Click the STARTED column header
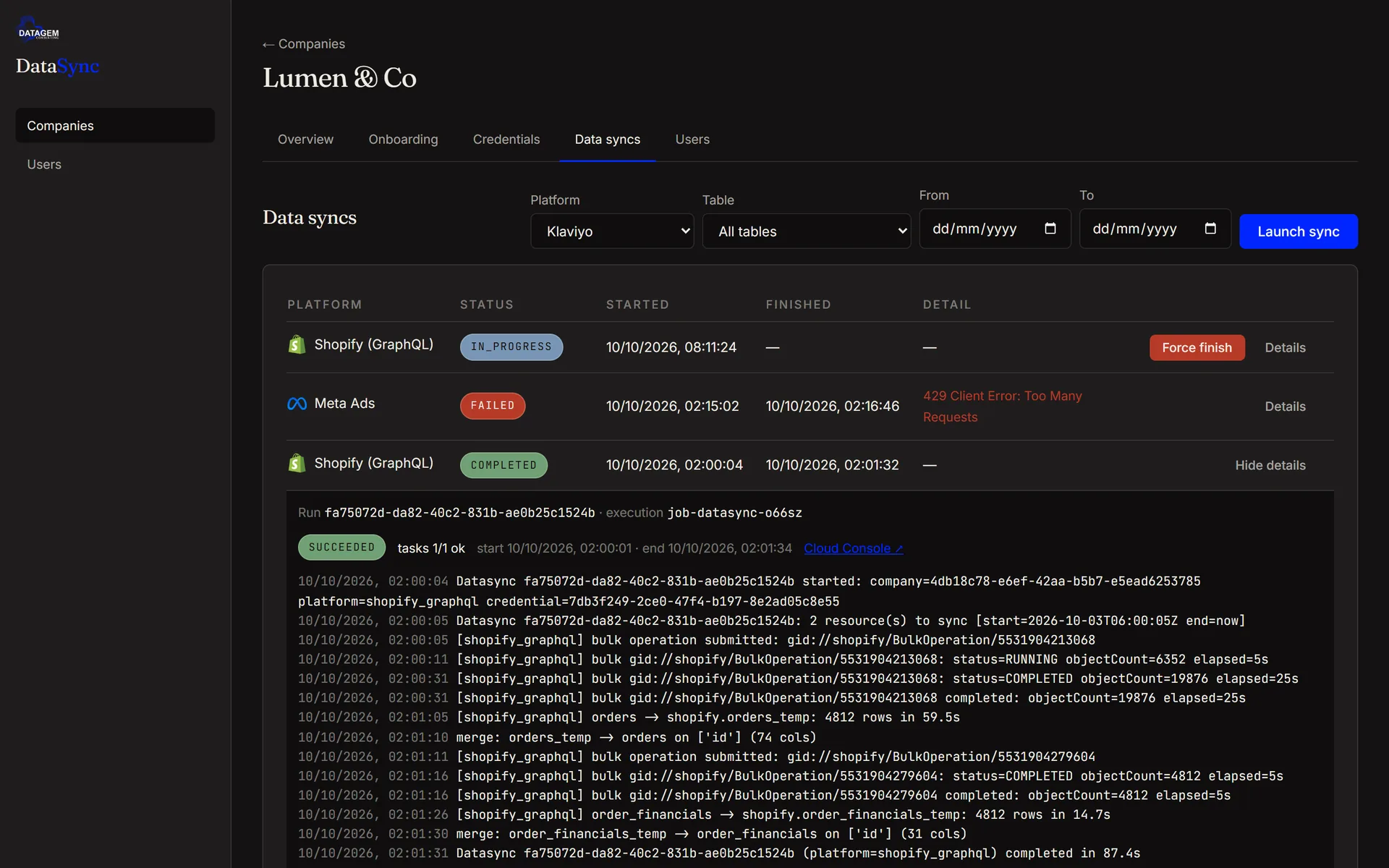The width and height of the screenshot is (1389, 868). (637, 305)
